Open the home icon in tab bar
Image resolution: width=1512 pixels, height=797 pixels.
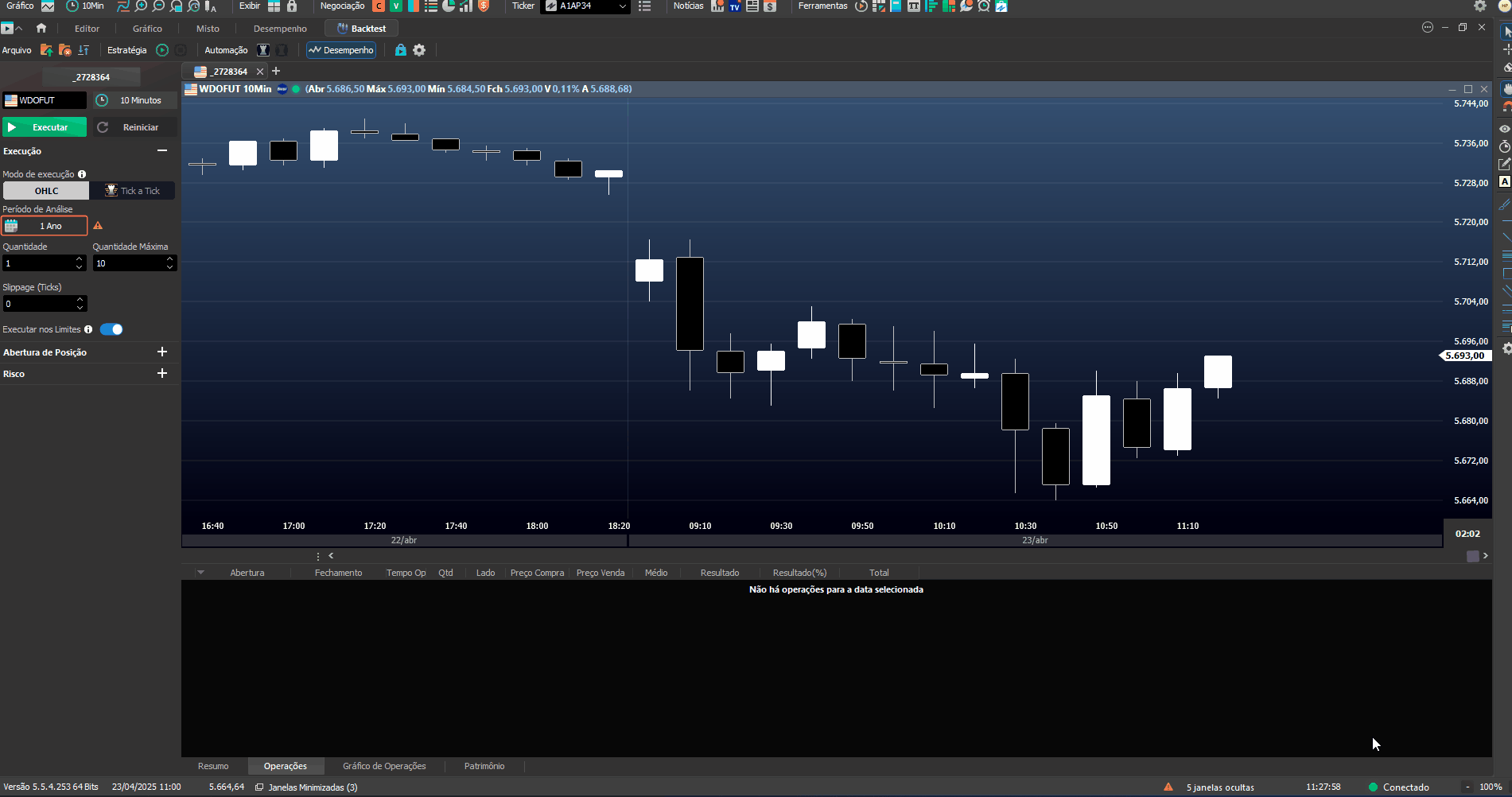tap(41, 28)
